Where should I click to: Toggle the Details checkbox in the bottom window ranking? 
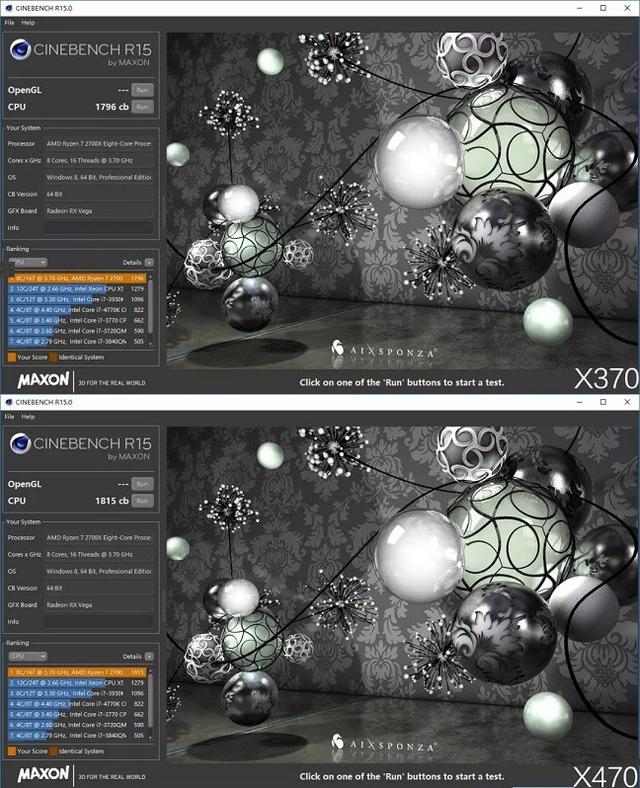[149, 656]
